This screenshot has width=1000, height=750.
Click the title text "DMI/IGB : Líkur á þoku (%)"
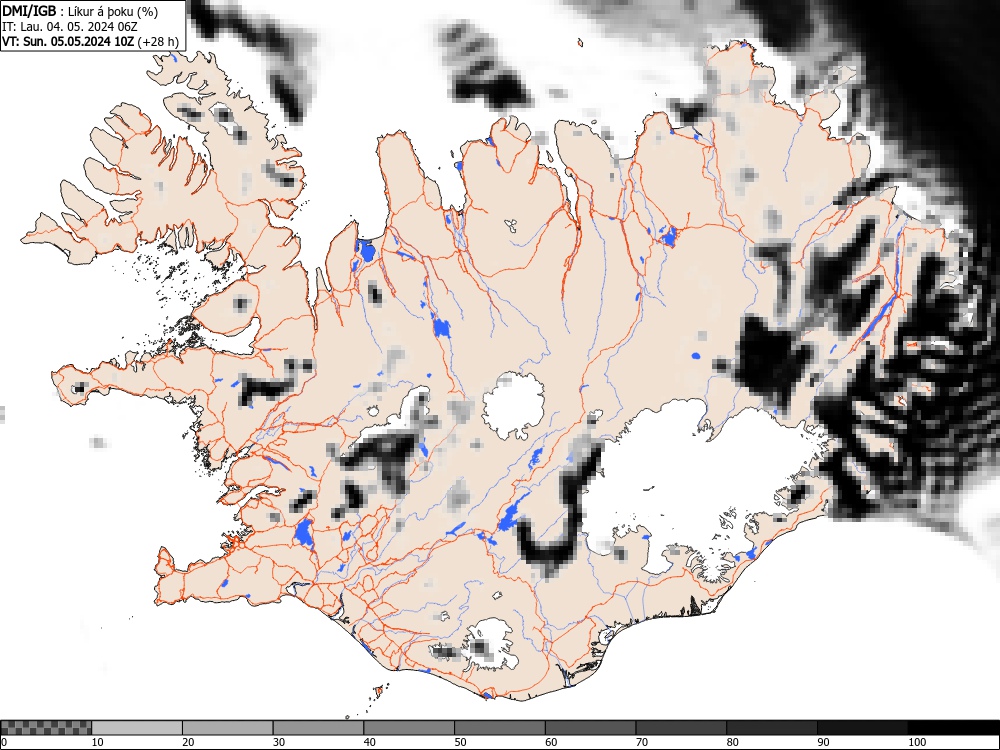(80, 11)
